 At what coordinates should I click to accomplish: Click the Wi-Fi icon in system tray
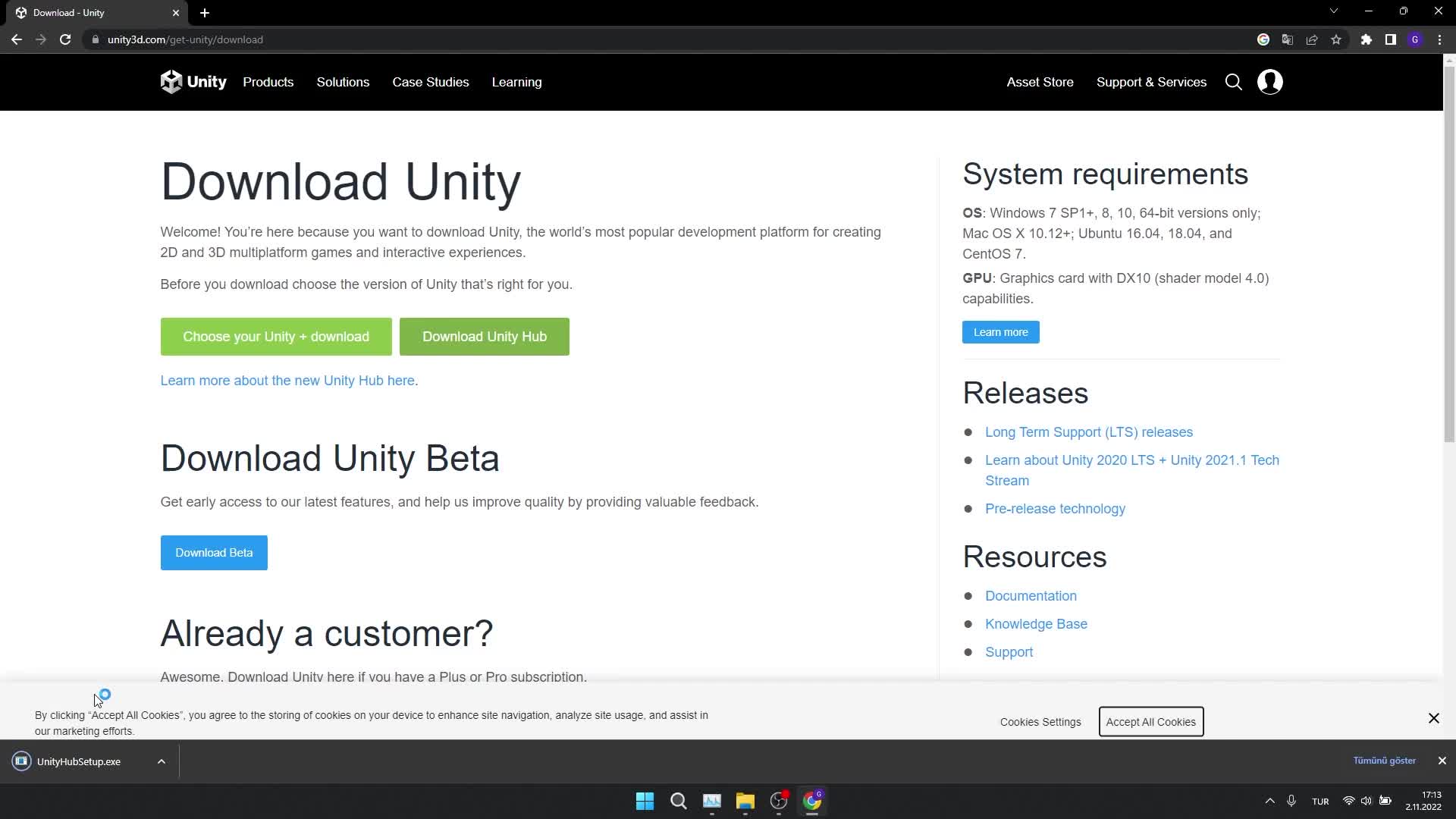1349,801
